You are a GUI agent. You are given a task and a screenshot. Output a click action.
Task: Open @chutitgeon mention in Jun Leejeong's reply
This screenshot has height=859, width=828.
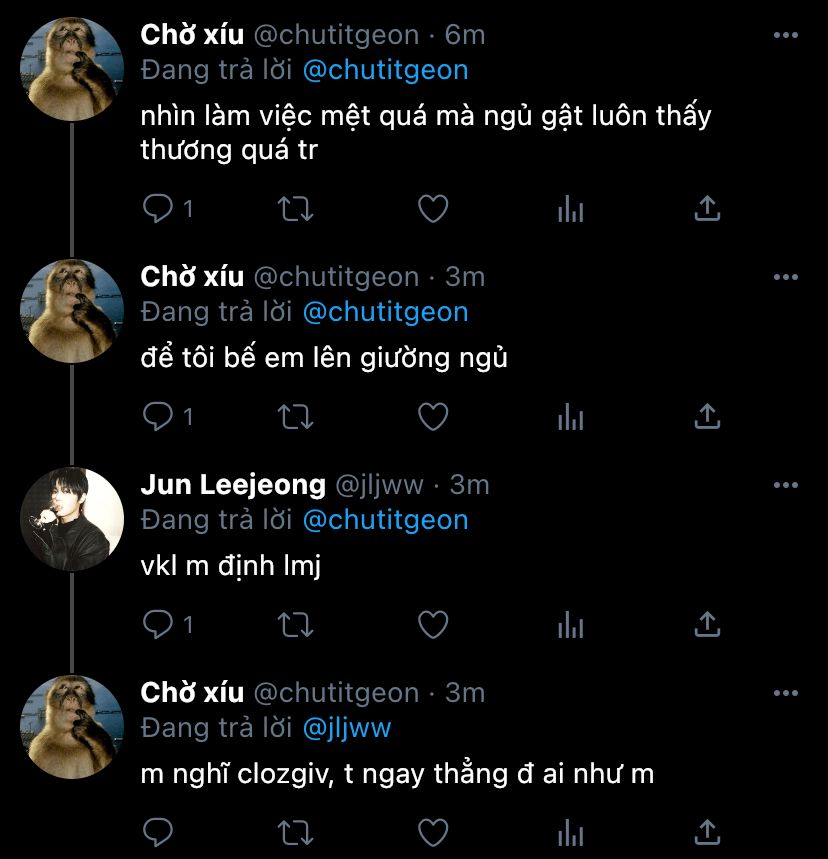coord(386,520)
